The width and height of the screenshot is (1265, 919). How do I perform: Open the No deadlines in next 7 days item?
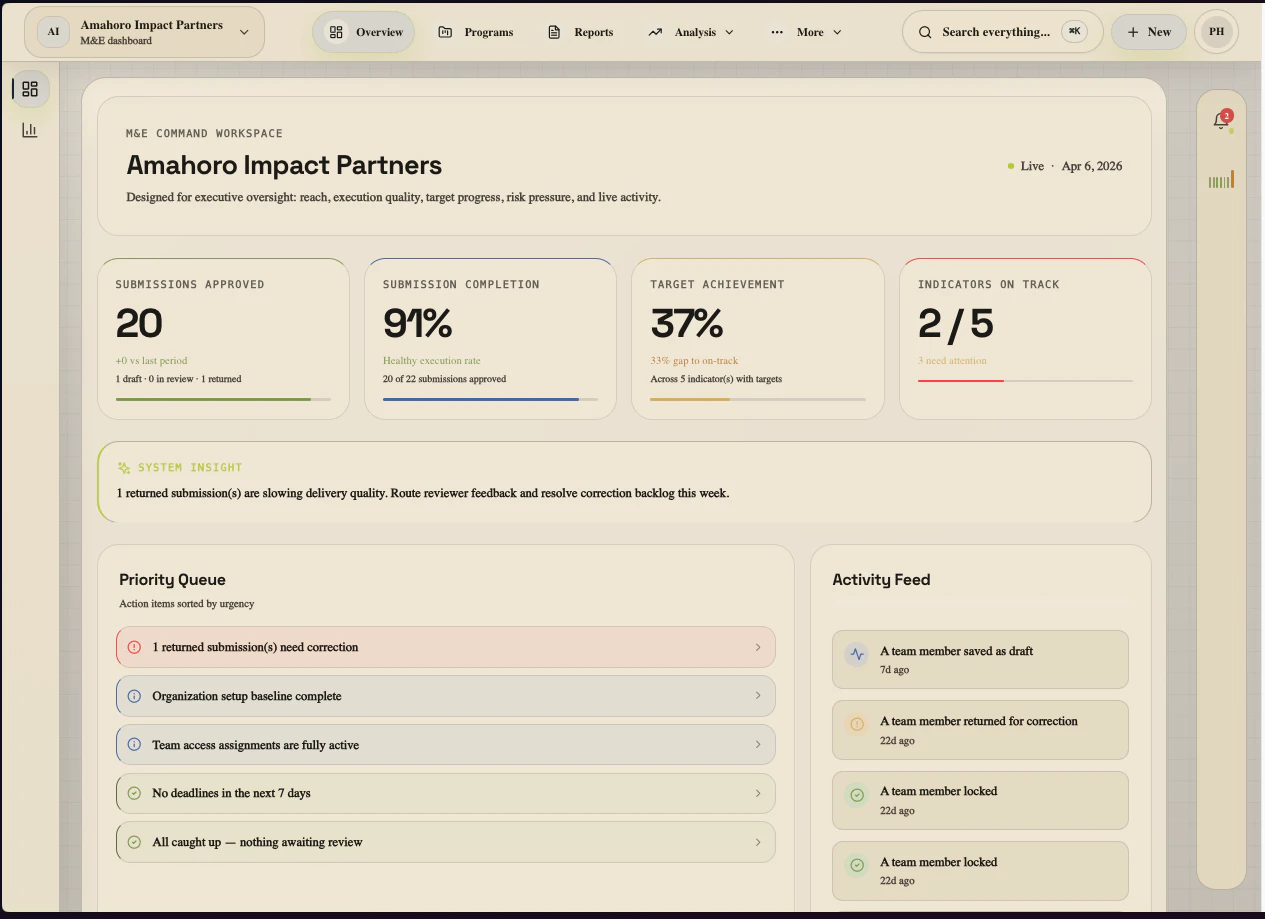(x=445, y=793)
